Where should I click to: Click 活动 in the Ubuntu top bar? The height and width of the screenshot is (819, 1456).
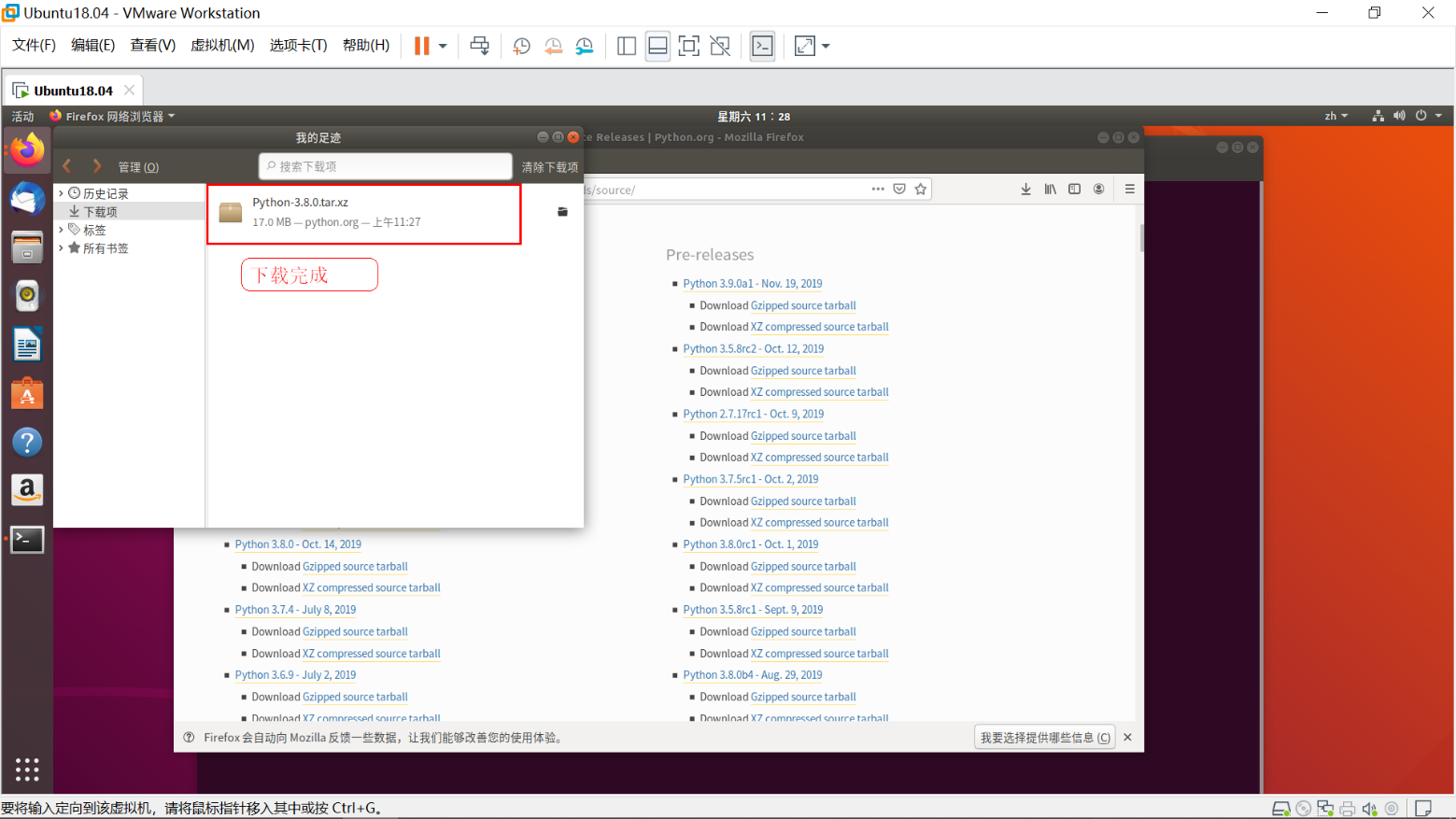coord(22,117)
